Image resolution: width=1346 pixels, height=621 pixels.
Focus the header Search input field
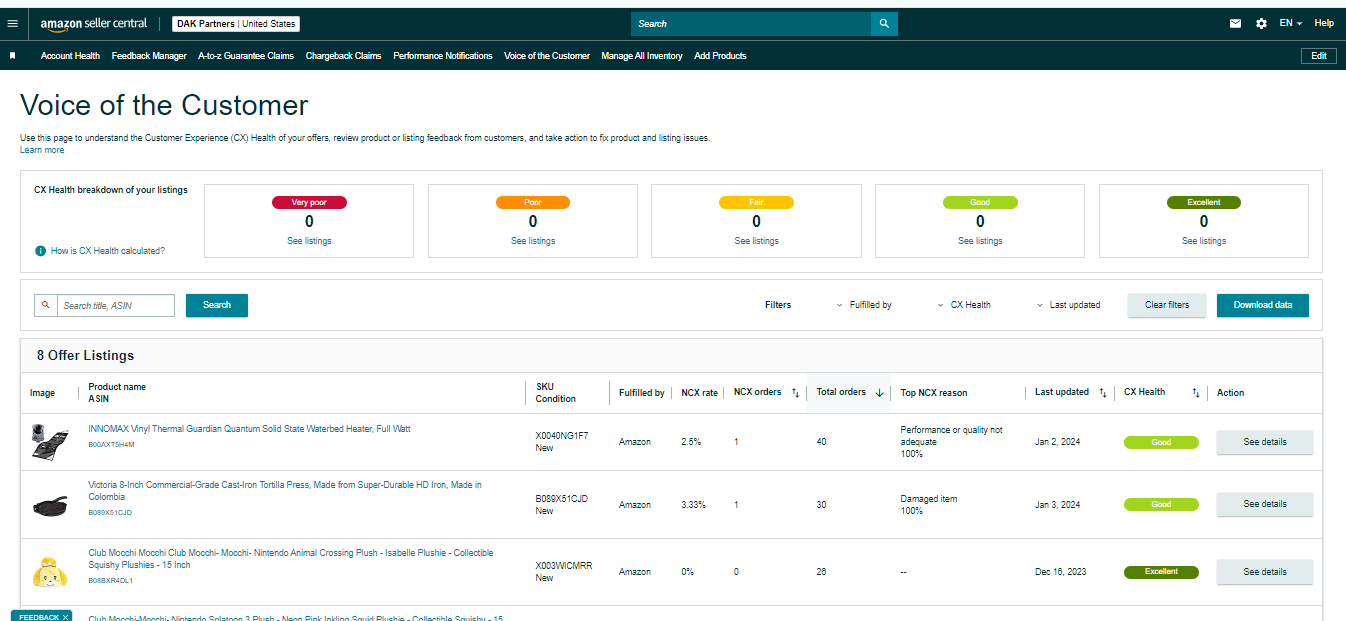point(751,23)
